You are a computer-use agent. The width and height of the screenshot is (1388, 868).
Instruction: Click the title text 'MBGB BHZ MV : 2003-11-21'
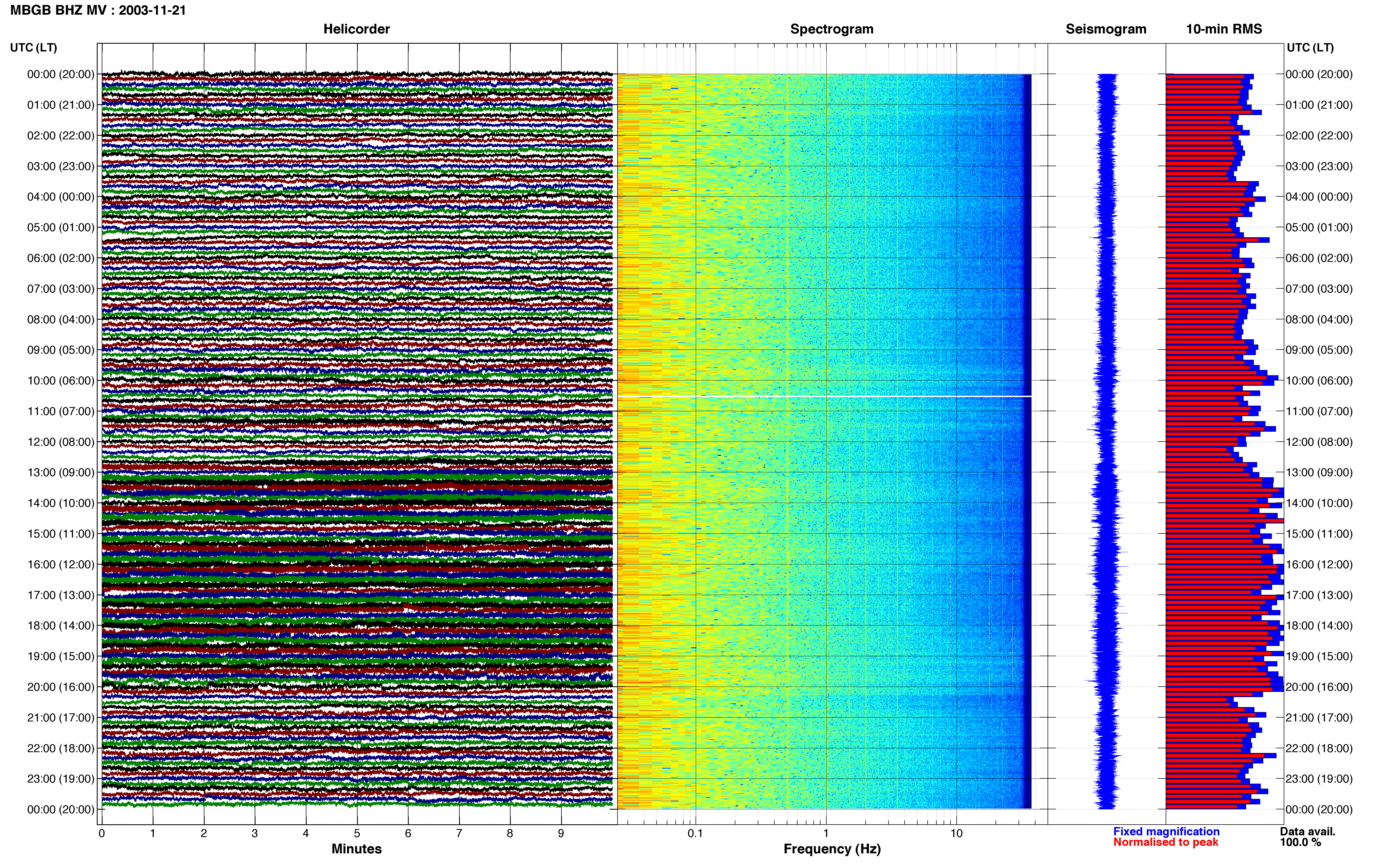tap(98, 10)
